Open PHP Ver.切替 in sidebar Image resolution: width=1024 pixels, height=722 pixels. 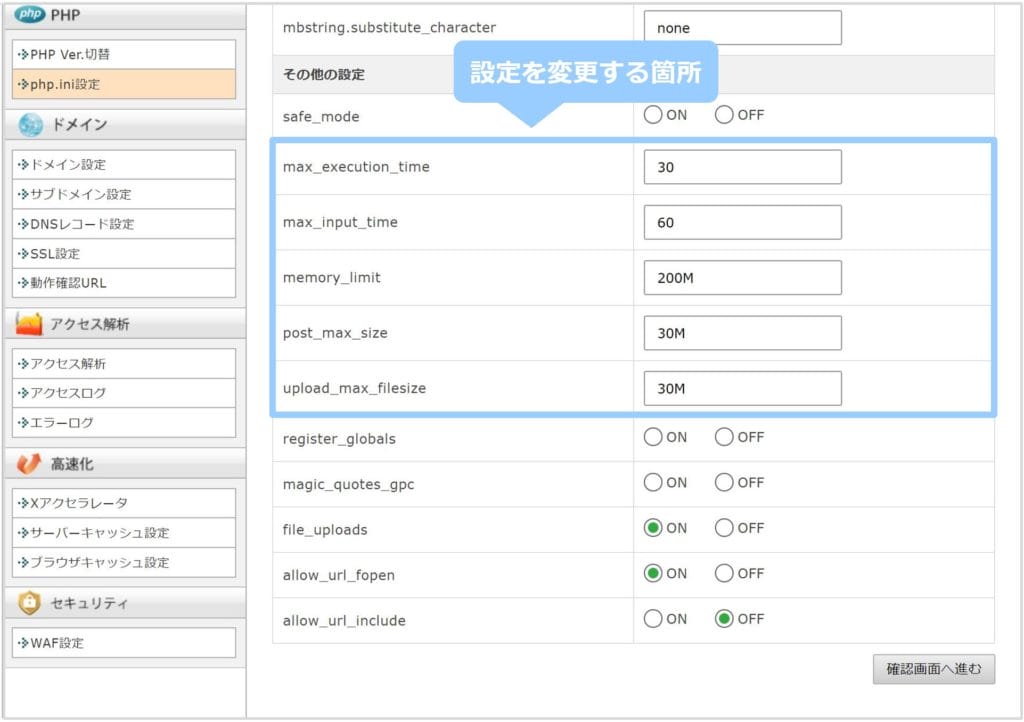(x=123, y=54)
